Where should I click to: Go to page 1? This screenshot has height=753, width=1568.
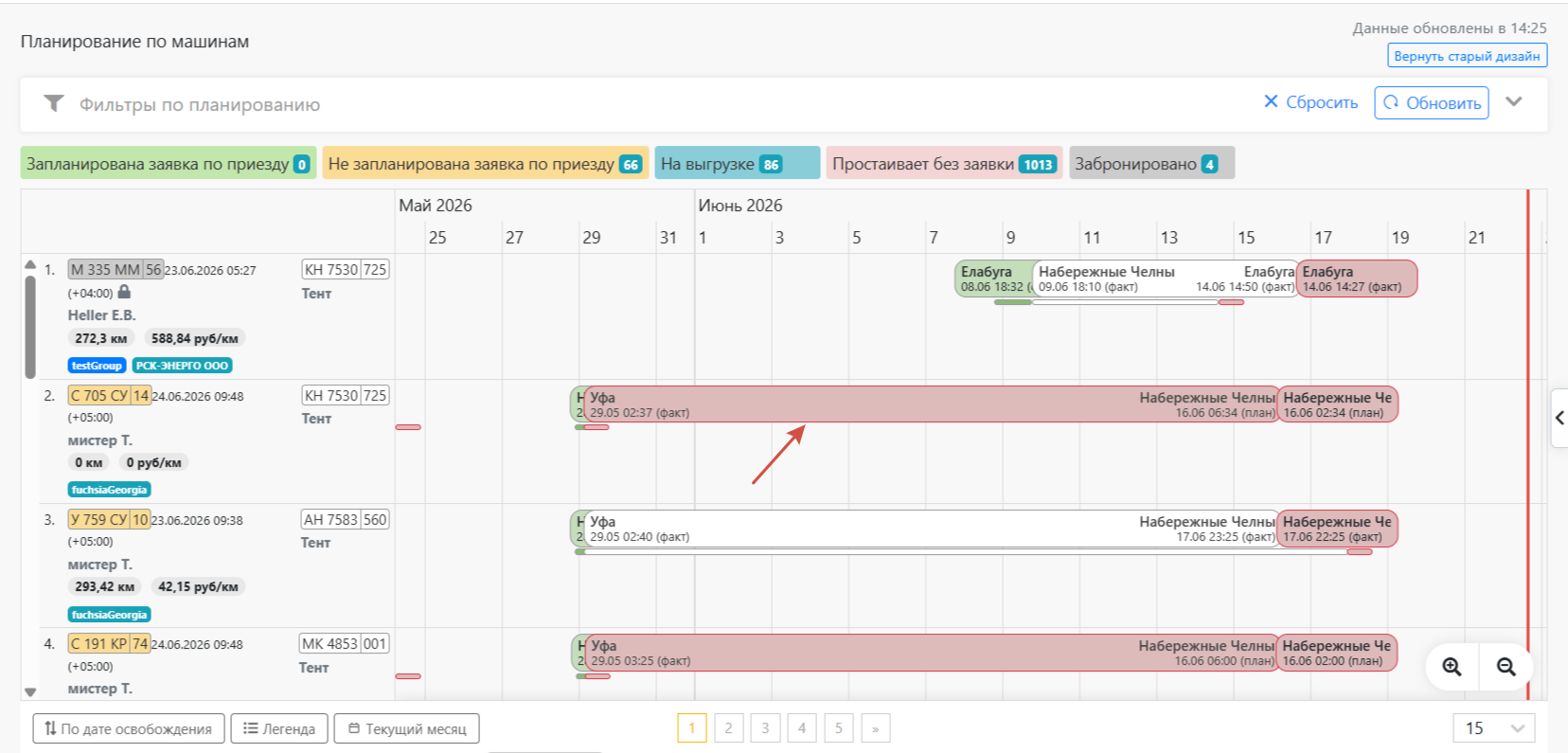coord(692,728)
